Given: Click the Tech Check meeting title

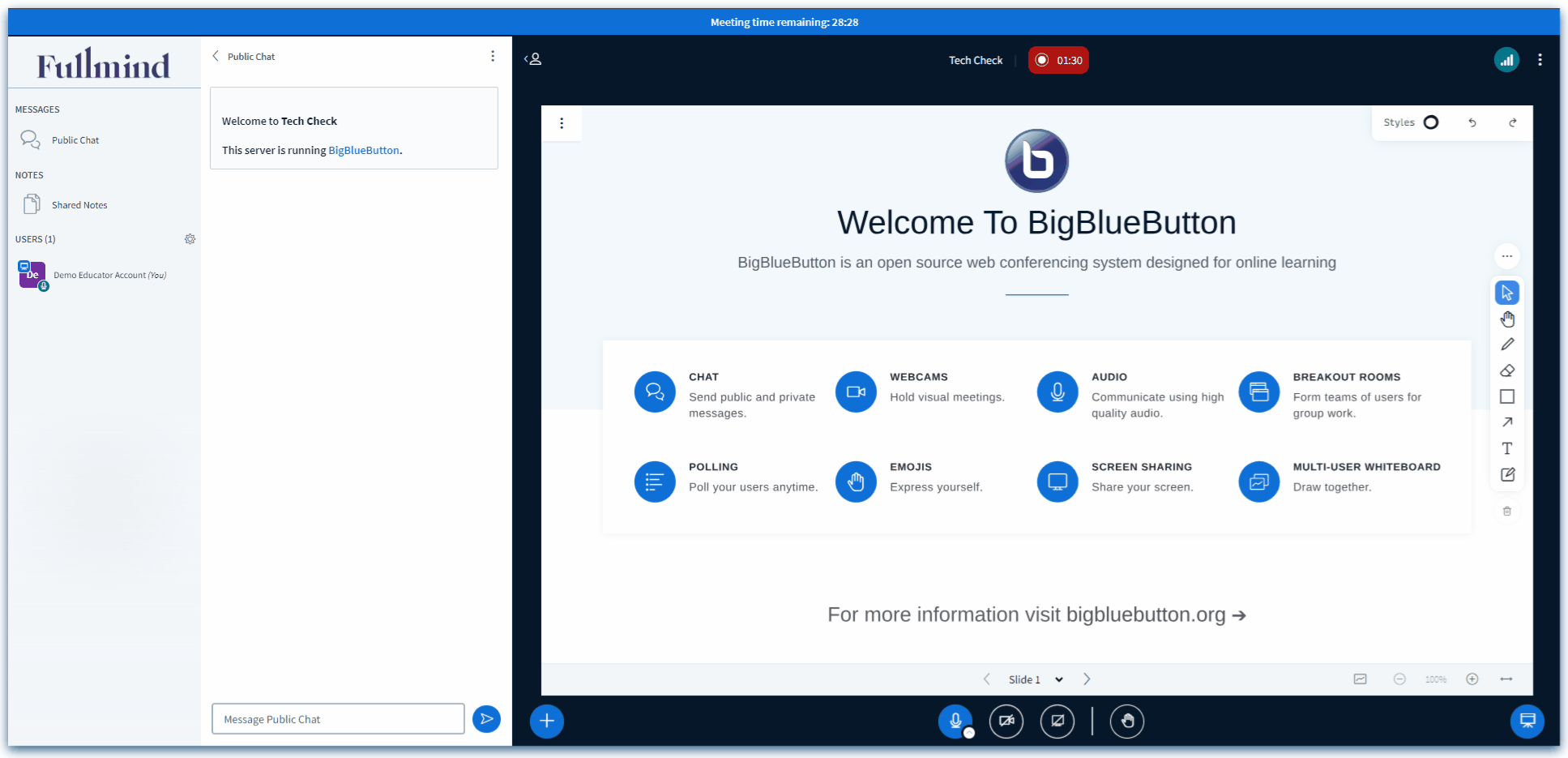Looking at the screenshot, I should (x=976, y=60).
